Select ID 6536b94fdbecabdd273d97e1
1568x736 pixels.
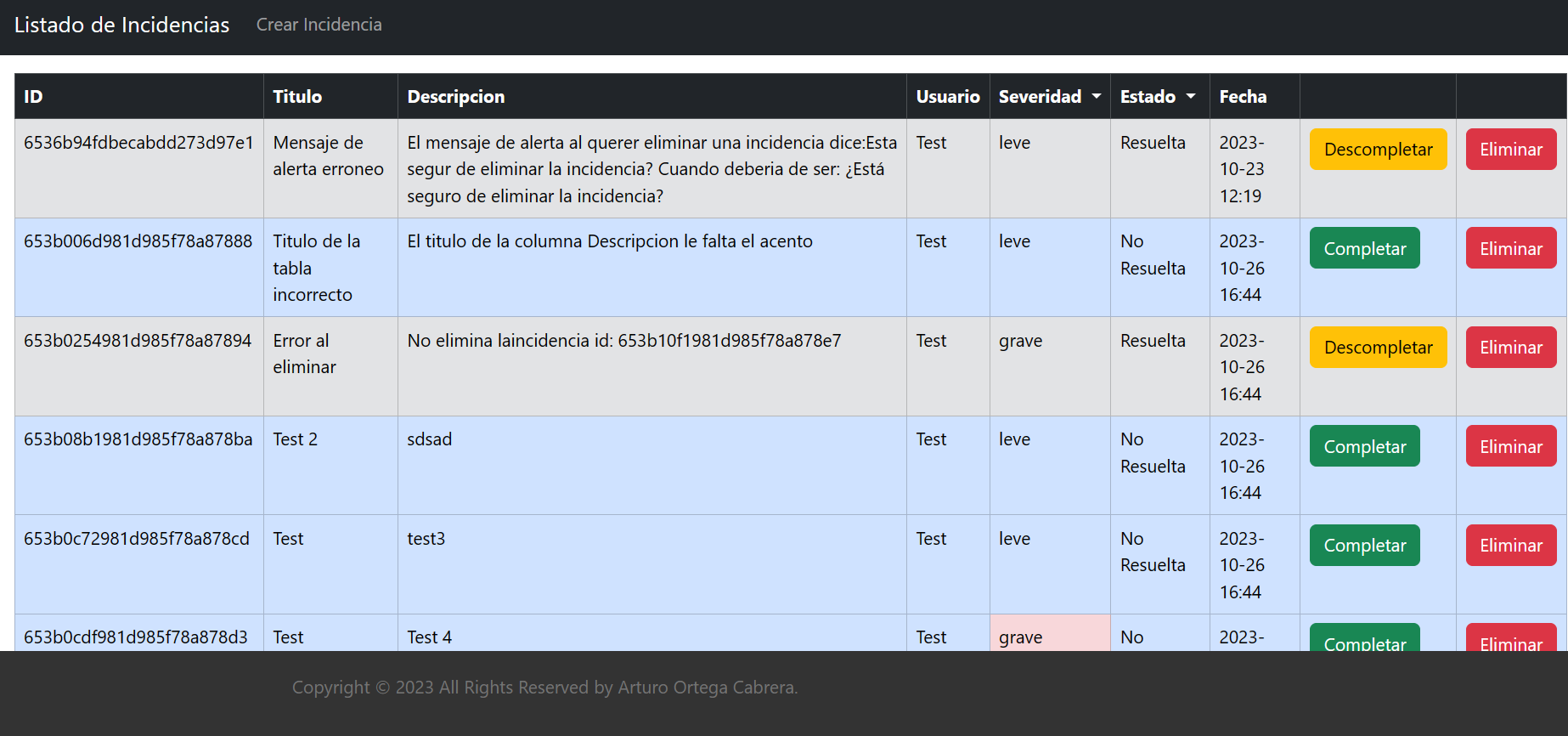click(x=138, y=143)
